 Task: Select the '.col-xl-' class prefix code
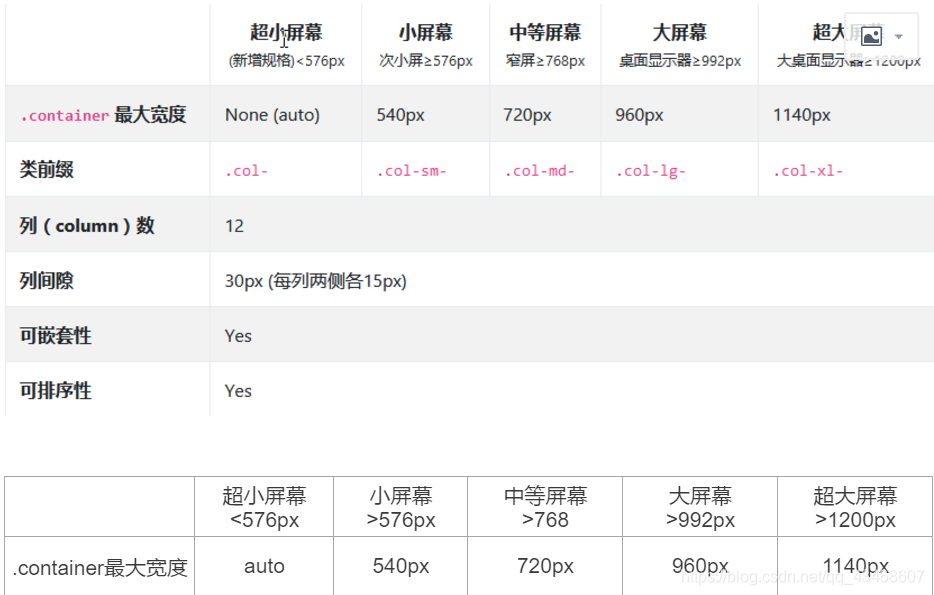(x=808, y=171)
